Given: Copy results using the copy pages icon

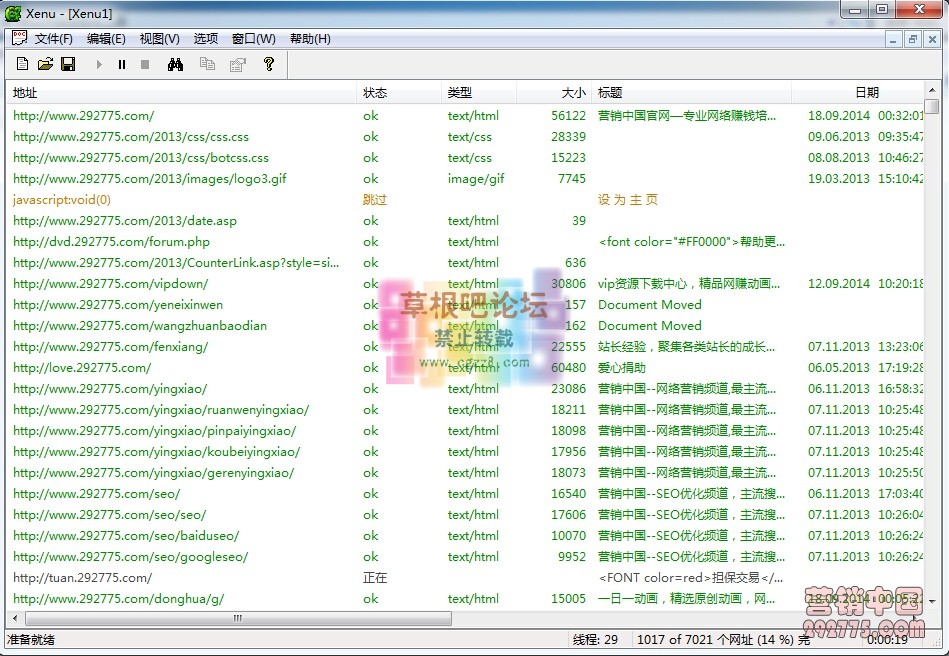Looking at the screenshot, I should pos(209,63).
